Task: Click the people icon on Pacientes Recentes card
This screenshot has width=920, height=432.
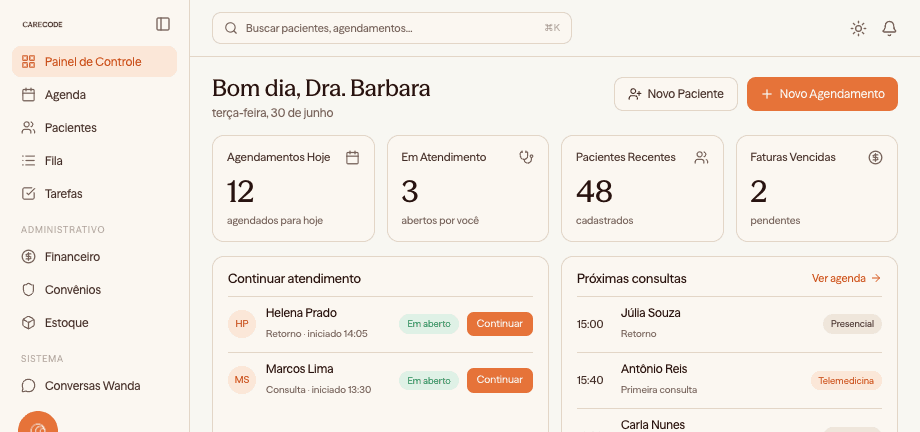Action: (701, 157)
